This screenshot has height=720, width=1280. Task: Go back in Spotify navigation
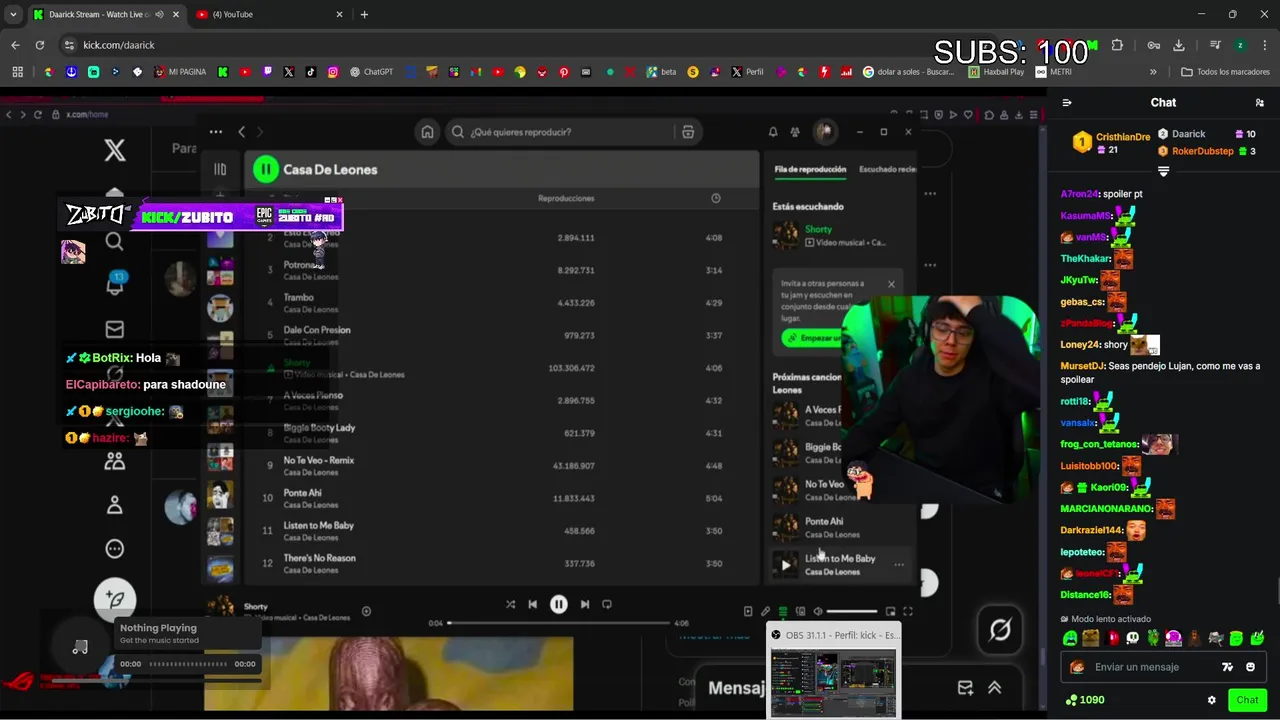[x=241, y=132]
